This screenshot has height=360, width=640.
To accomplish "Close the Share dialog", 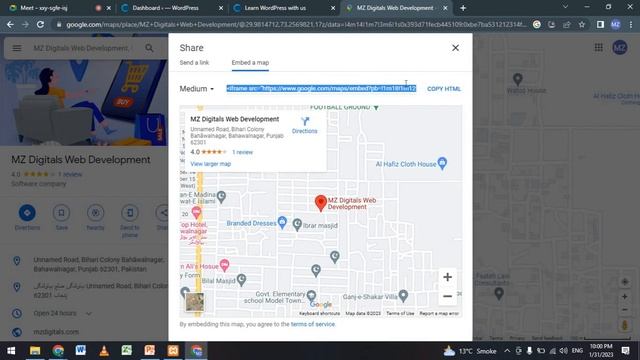I will point(455,48).
